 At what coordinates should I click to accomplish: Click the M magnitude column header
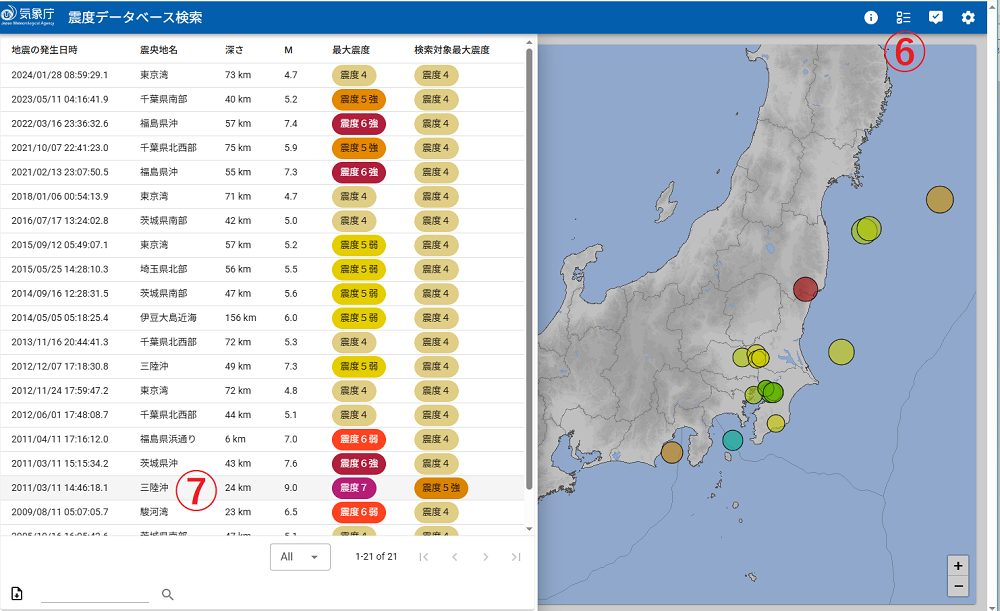click(x=288, y=50)
